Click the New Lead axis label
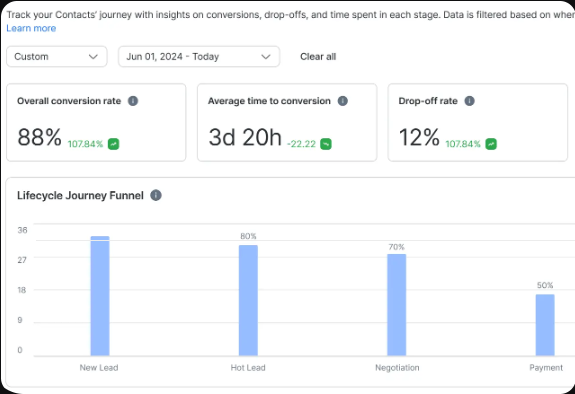This screenshot has height=394, width=575. [99, 368]
